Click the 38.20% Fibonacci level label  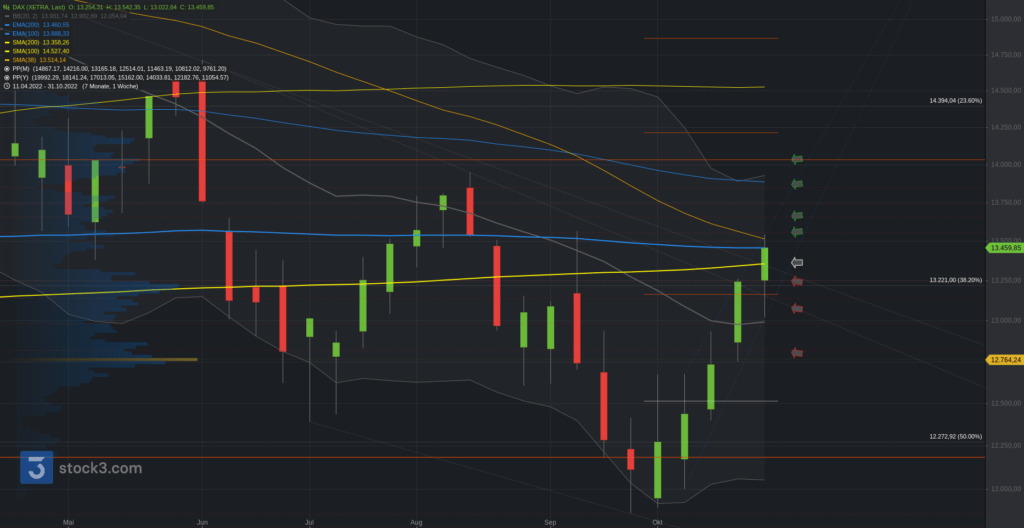(x=955, y=281)
